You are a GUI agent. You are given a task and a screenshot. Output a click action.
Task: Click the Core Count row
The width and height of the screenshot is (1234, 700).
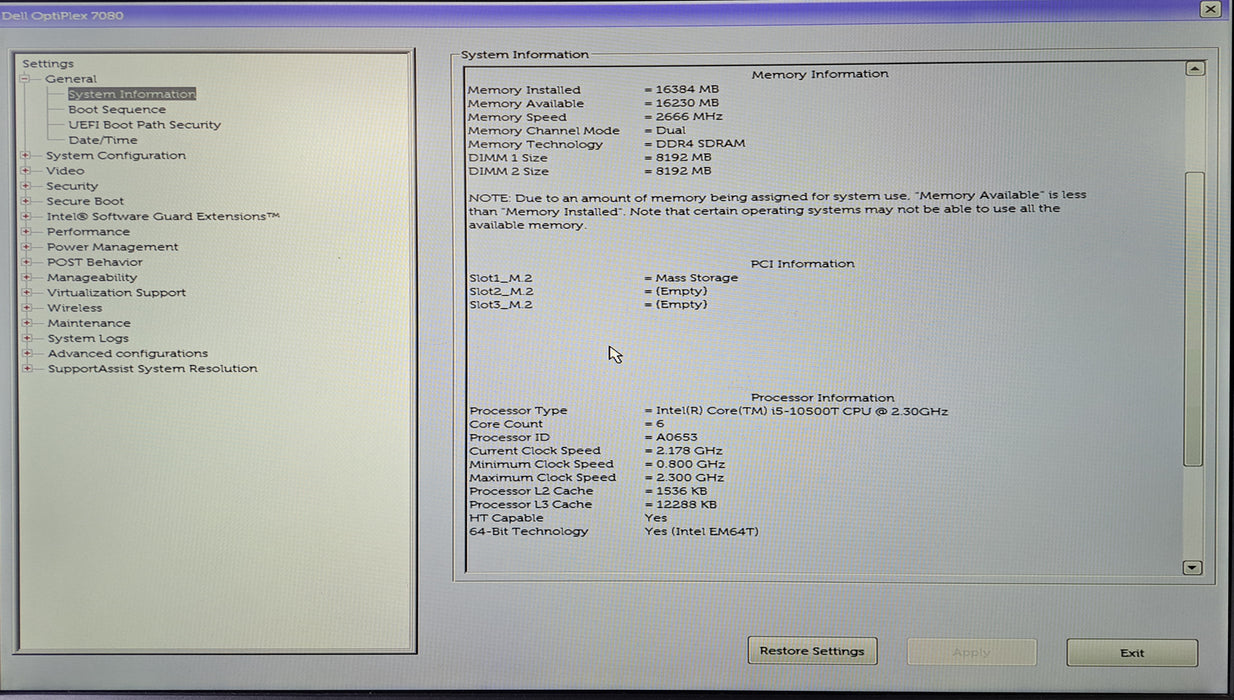pyautogui.click(x=567, y=424)
